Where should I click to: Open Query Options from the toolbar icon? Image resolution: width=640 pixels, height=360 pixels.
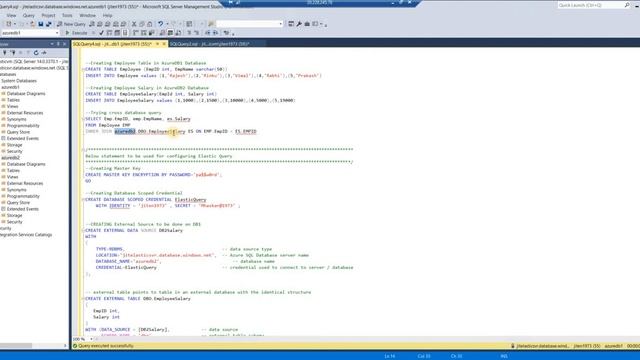117,33
